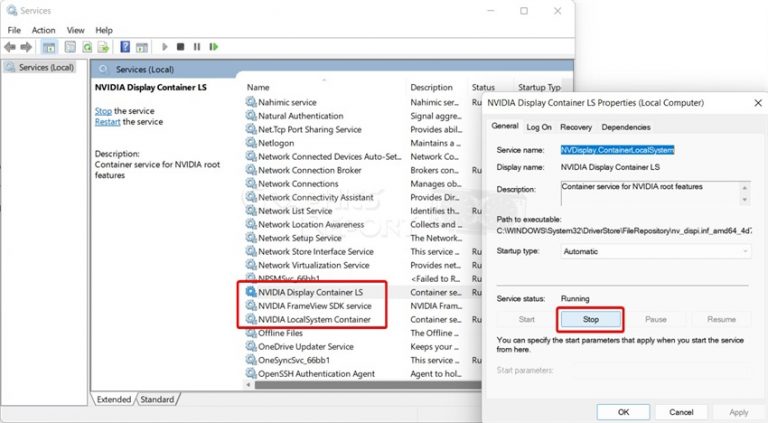This screenshot has height=423, width=768.
Task: Select gear icon of Network Connections
Action: click(x=251, y=183)
